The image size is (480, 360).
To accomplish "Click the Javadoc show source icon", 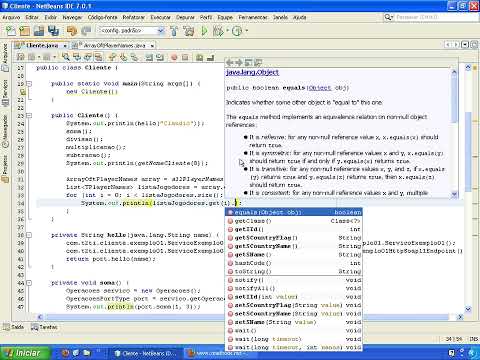I will [x=258, y=62].
